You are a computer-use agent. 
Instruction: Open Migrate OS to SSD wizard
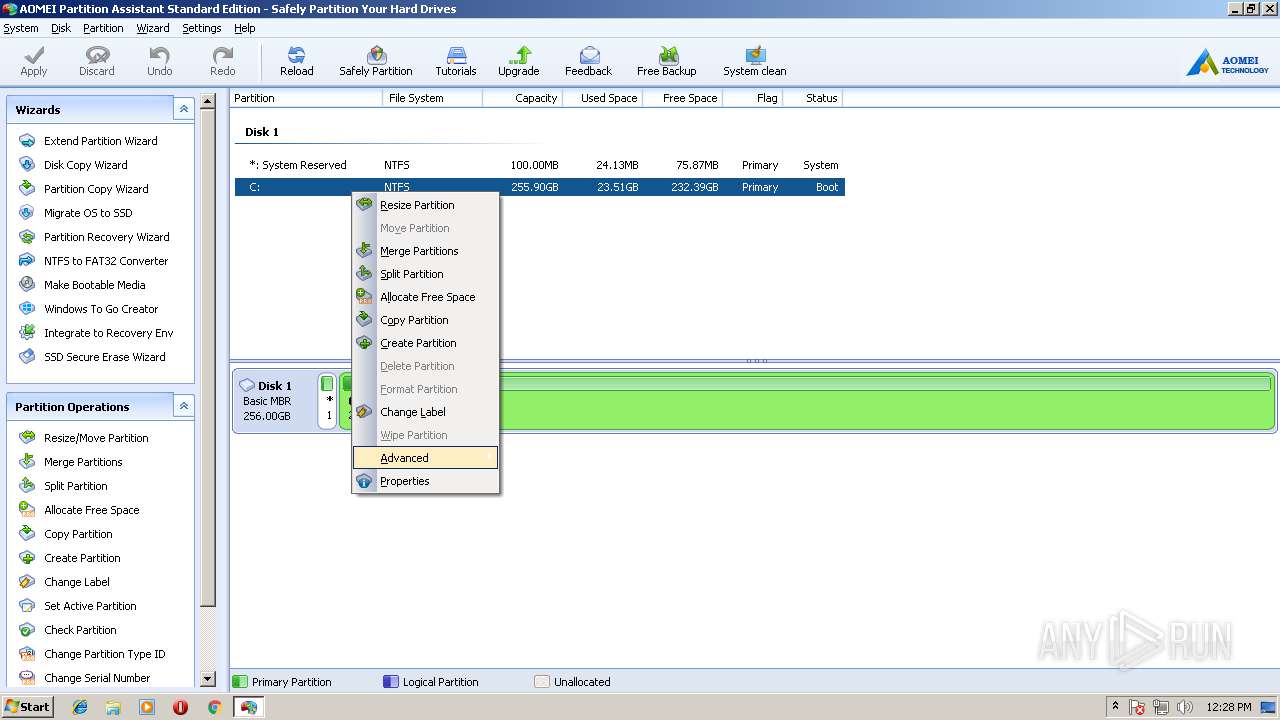tap(87, 213)
